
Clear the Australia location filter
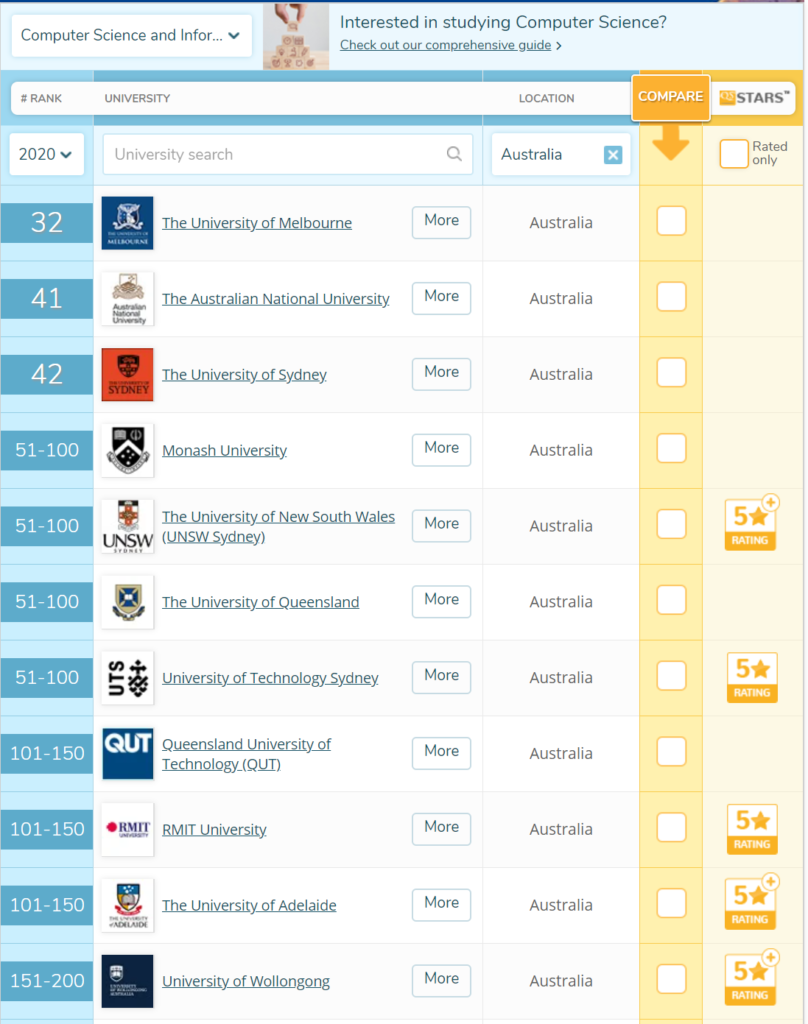pos(613,155)
